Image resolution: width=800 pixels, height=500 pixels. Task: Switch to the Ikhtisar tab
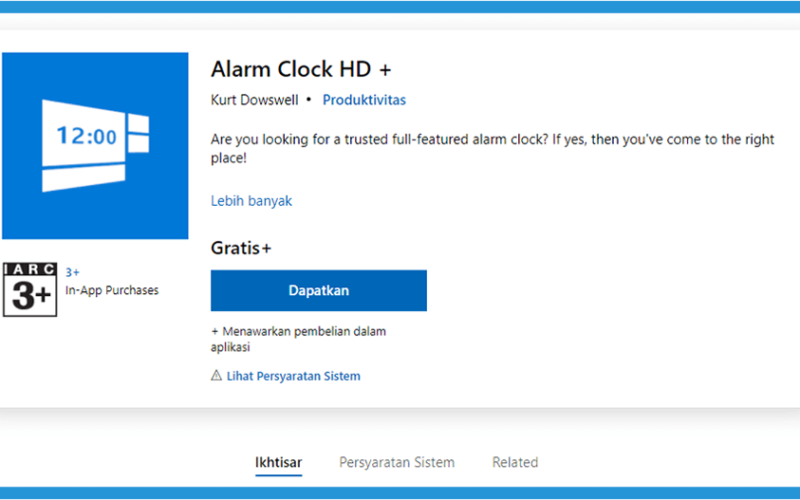279,462
